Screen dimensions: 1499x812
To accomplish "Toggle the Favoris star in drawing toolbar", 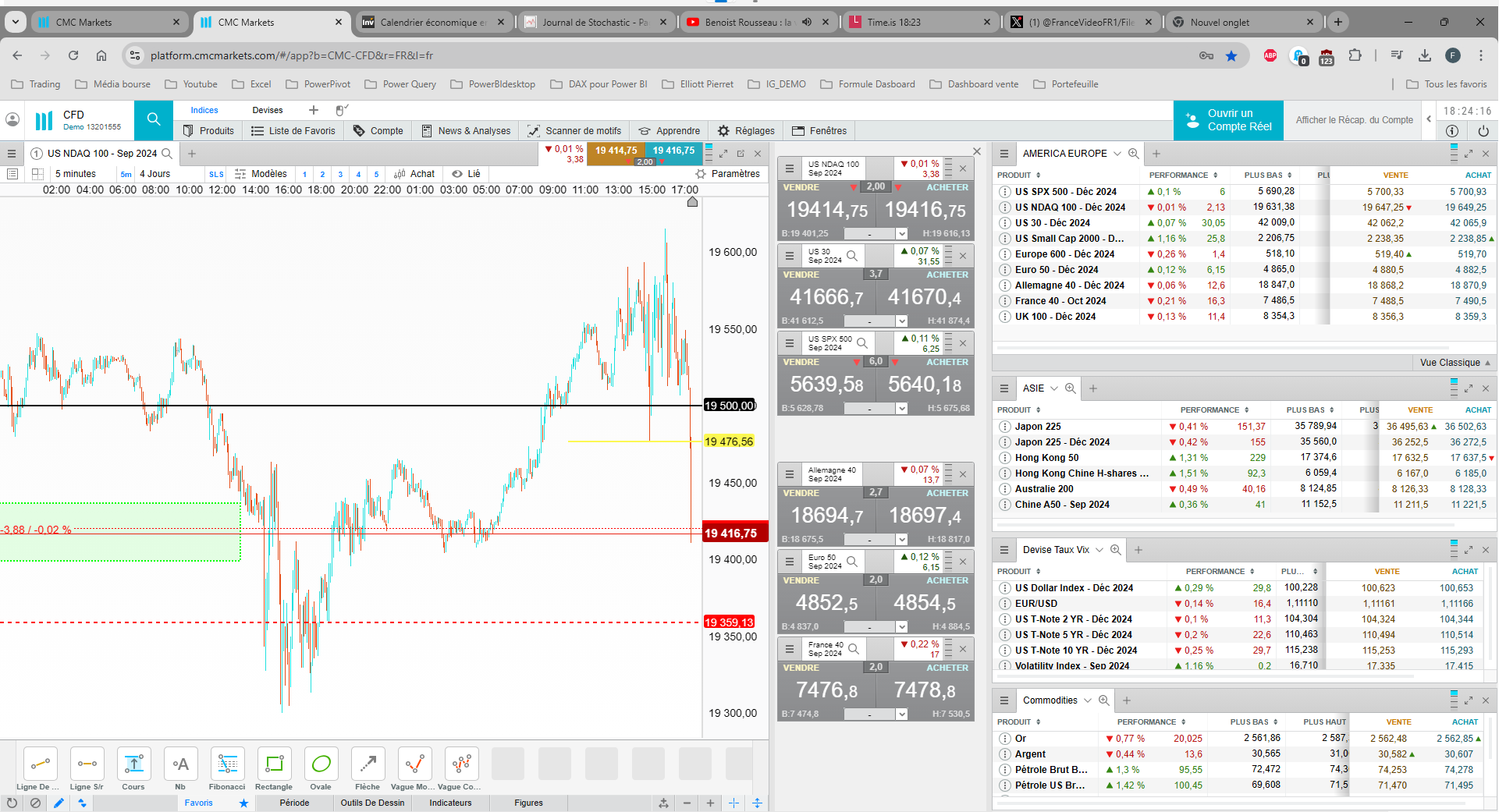I will (243, 803).
